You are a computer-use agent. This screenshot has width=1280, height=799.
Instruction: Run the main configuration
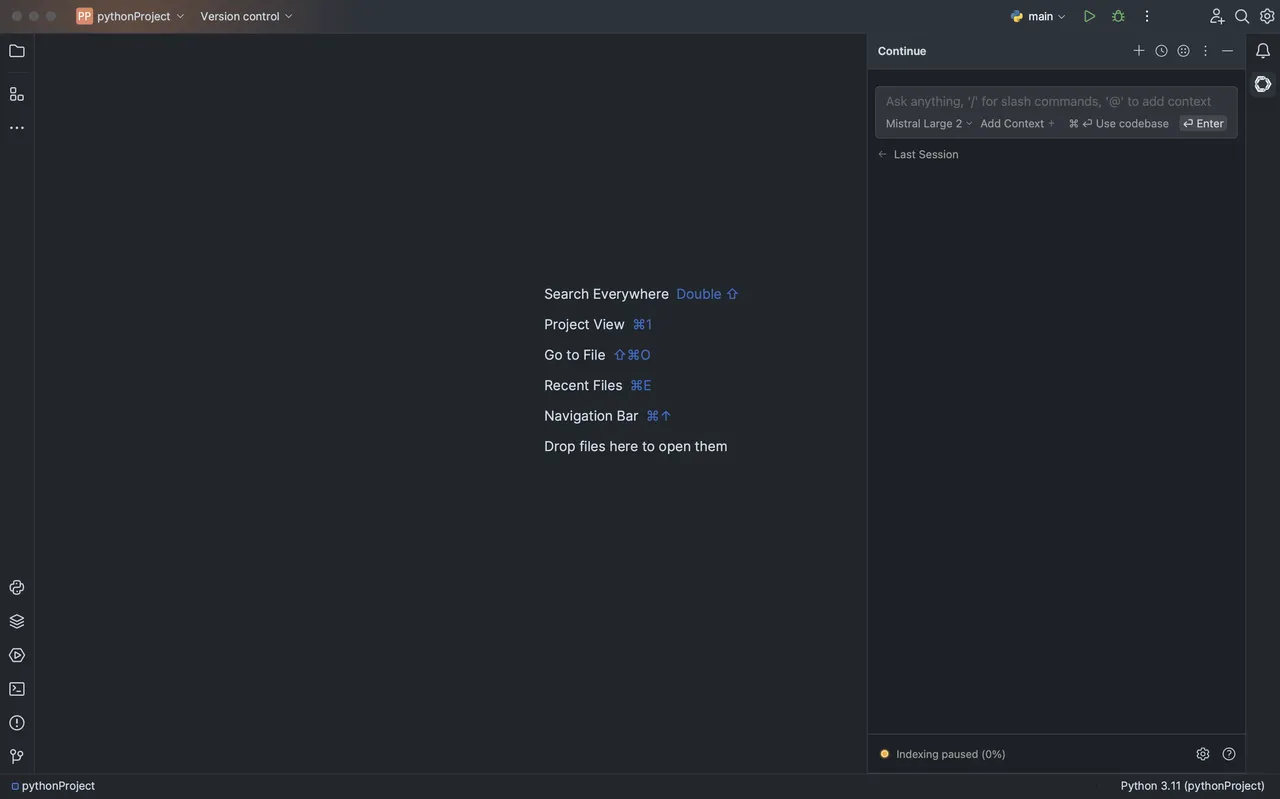click(1089, 16)
